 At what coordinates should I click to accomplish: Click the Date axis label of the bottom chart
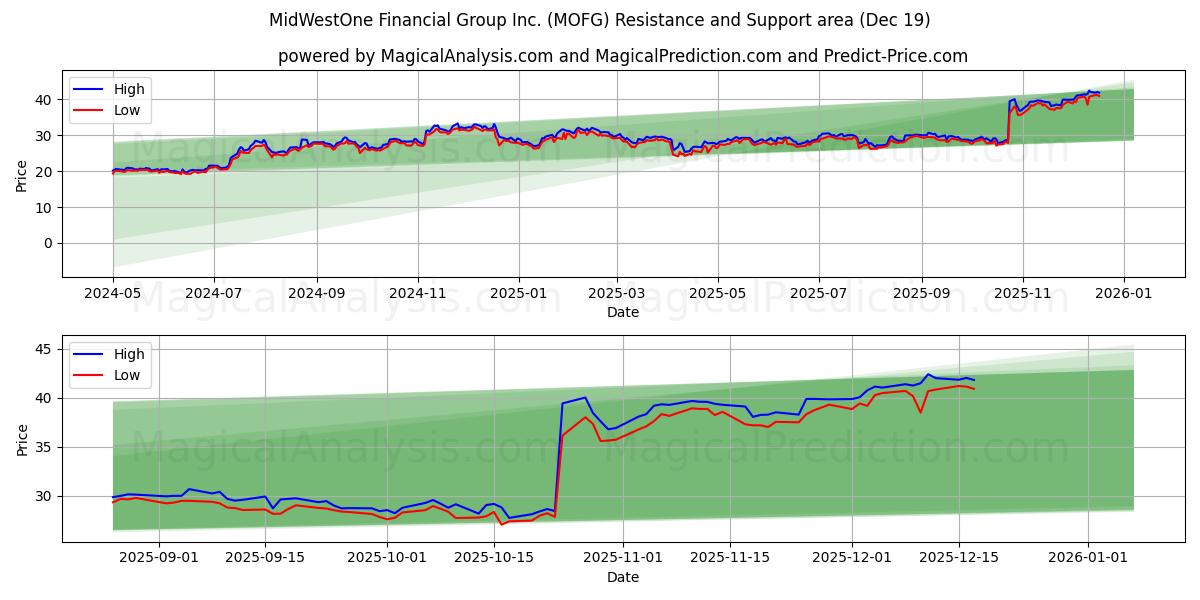pyautogui.click(x=622, y=577)
